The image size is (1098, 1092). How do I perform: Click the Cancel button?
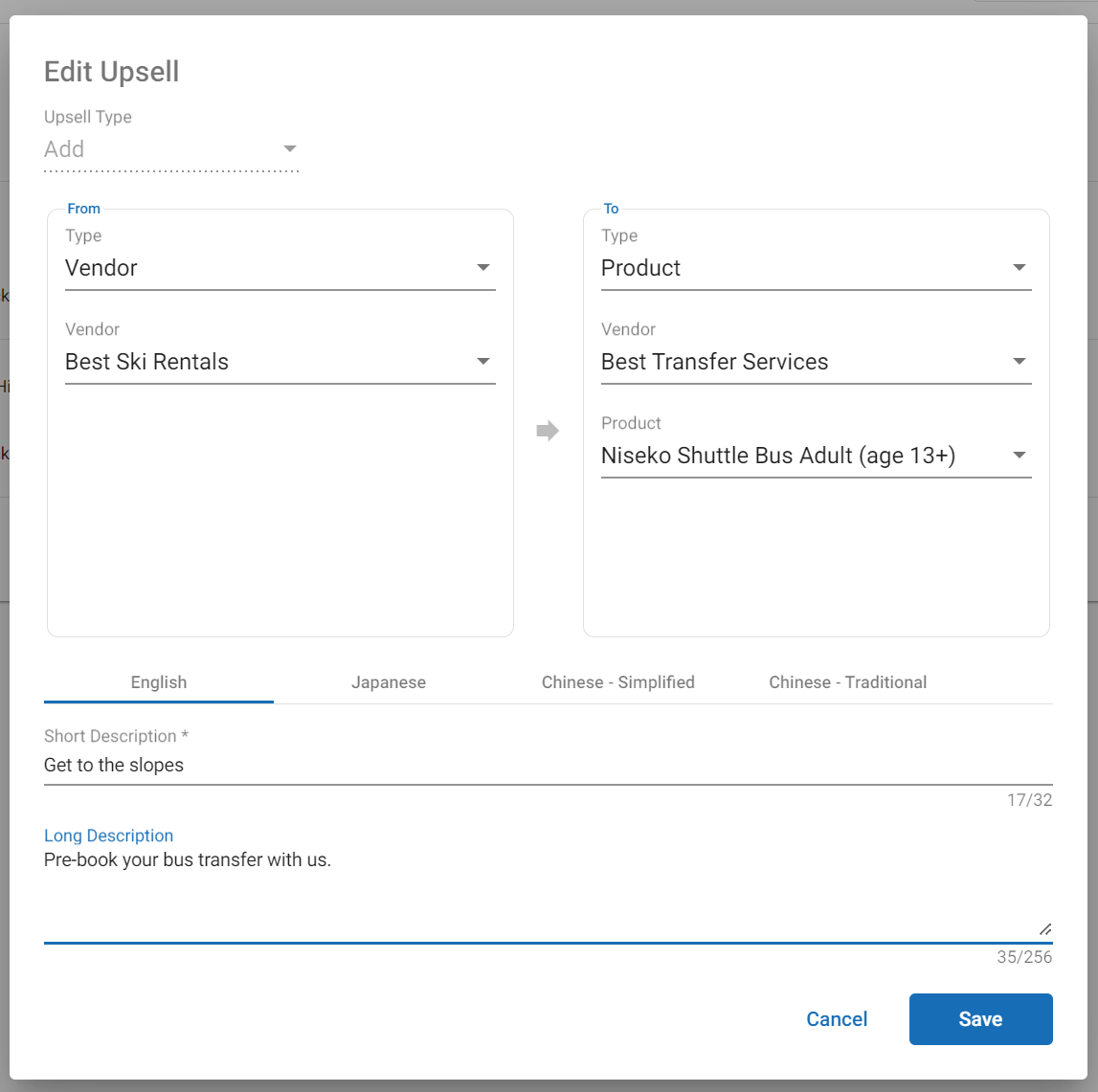(x=837, y=1019)
